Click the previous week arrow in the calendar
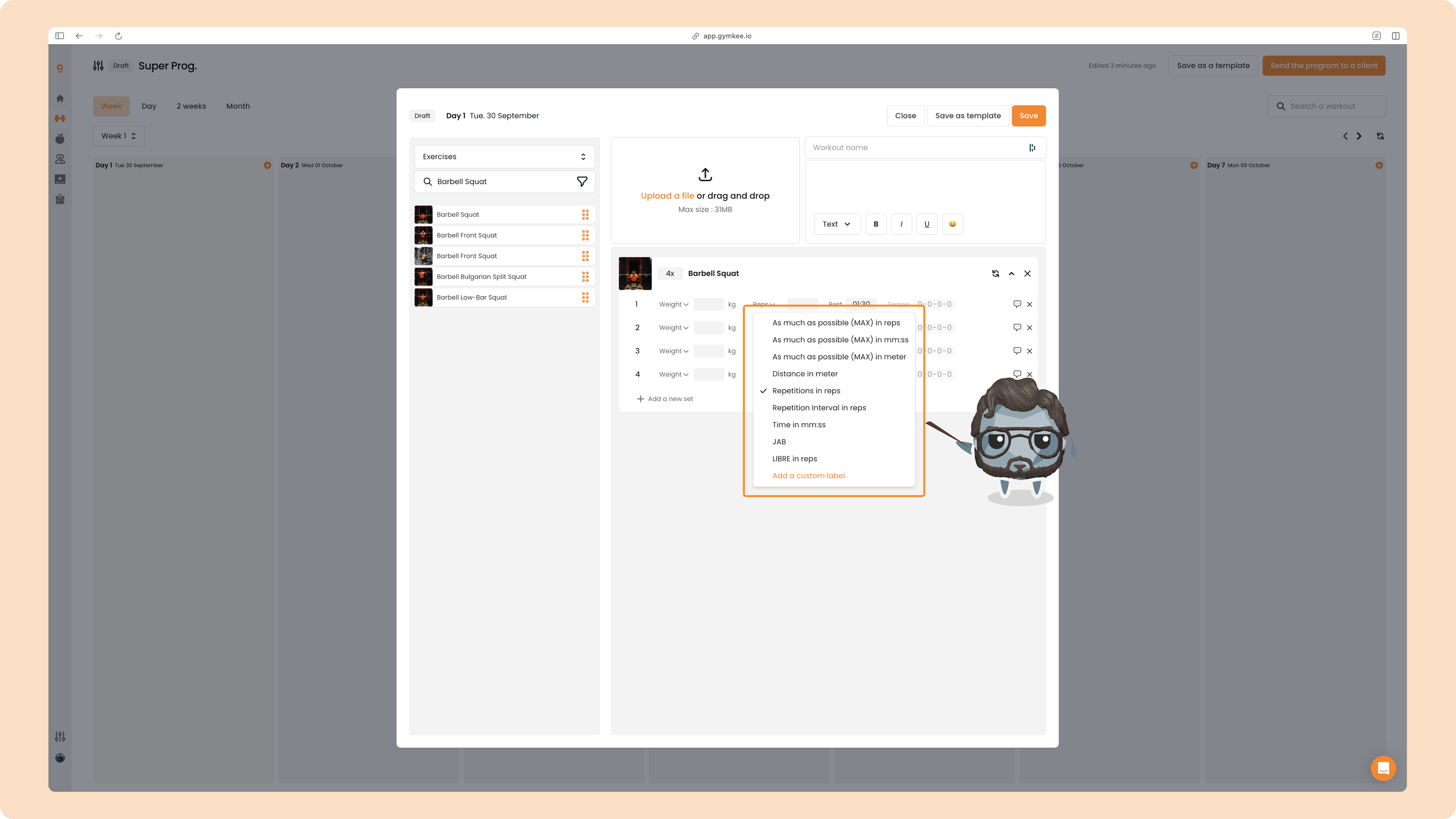Image resolution: width=1456 pixels, height=819 pixels. tap(1345, 136)
